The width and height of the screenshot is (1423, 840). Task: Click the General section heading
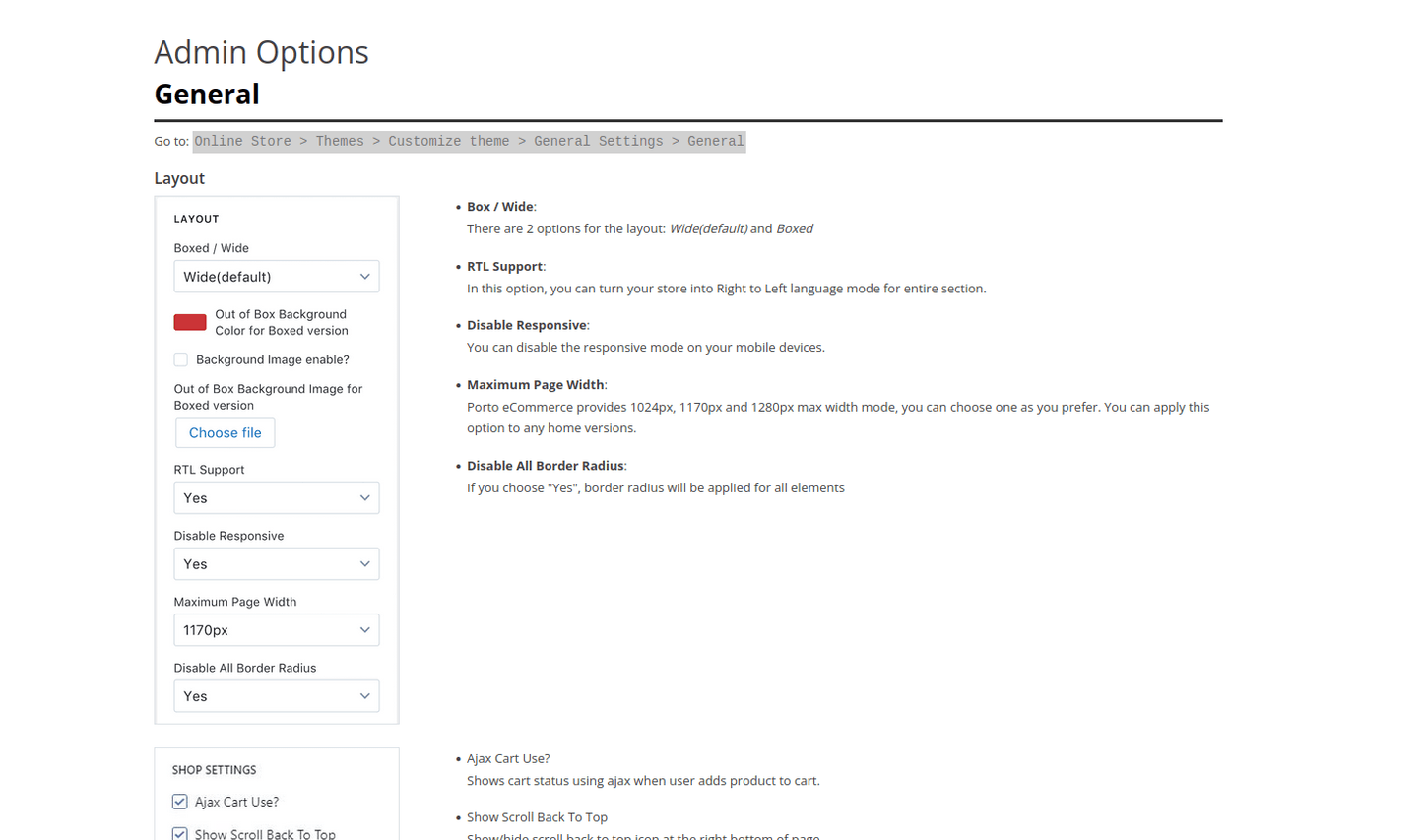coord(207,95)
